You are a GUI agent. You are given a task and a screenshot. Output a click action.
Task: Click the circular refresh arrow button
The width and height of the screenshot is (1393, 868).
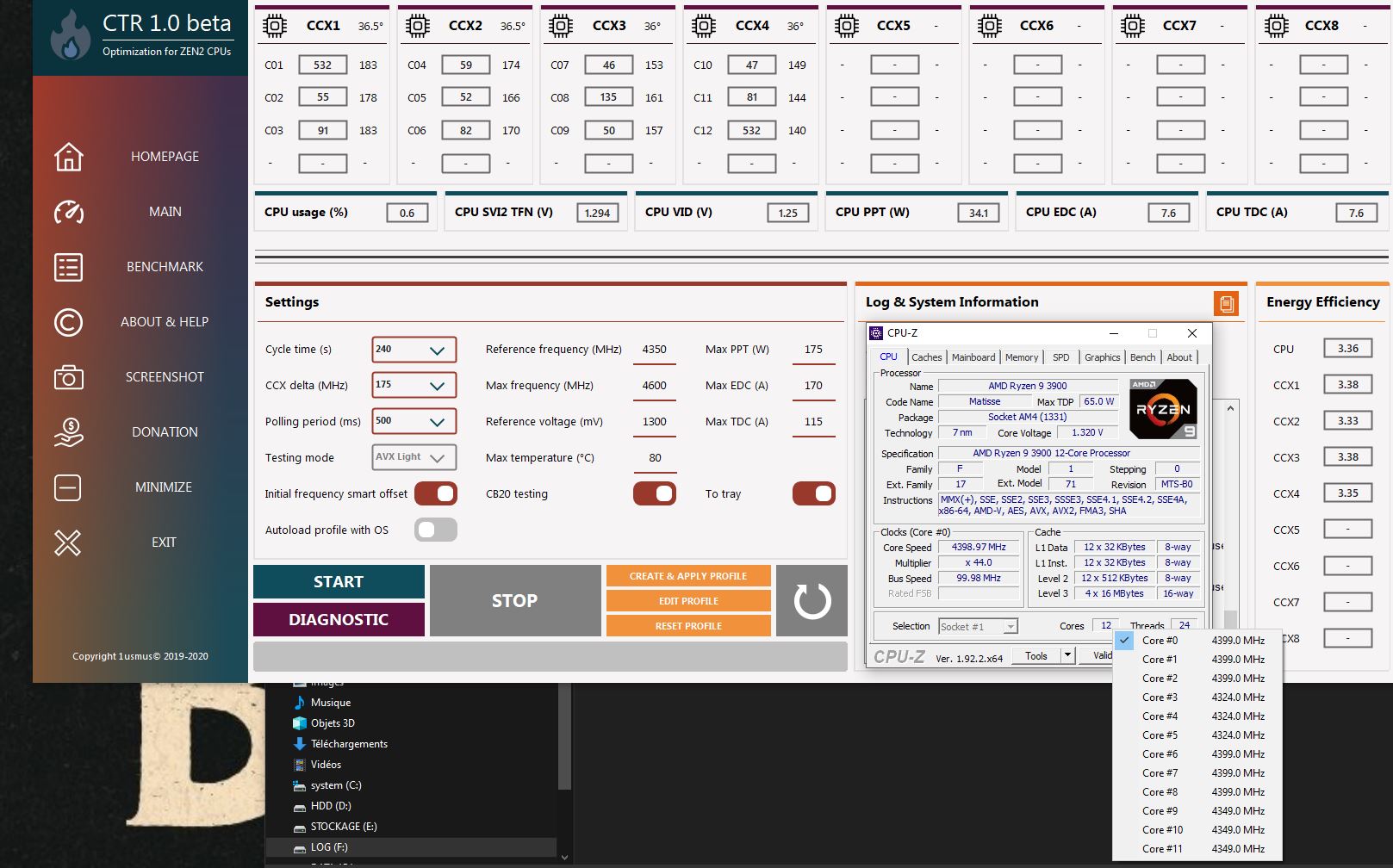[812, 601]
